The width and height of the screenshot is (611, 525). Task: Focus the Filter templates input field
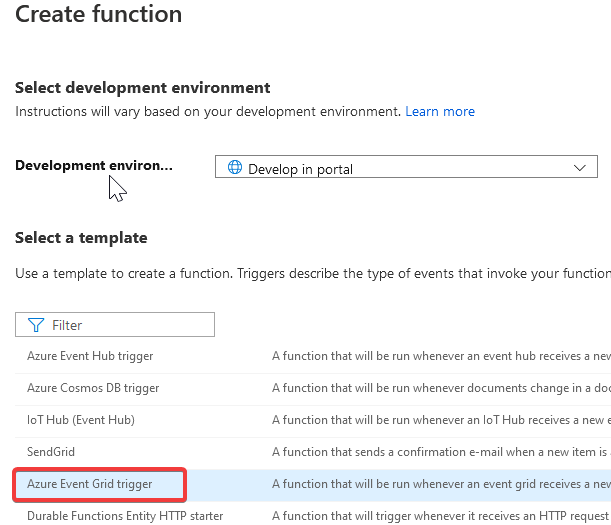(x=115, y=324)
